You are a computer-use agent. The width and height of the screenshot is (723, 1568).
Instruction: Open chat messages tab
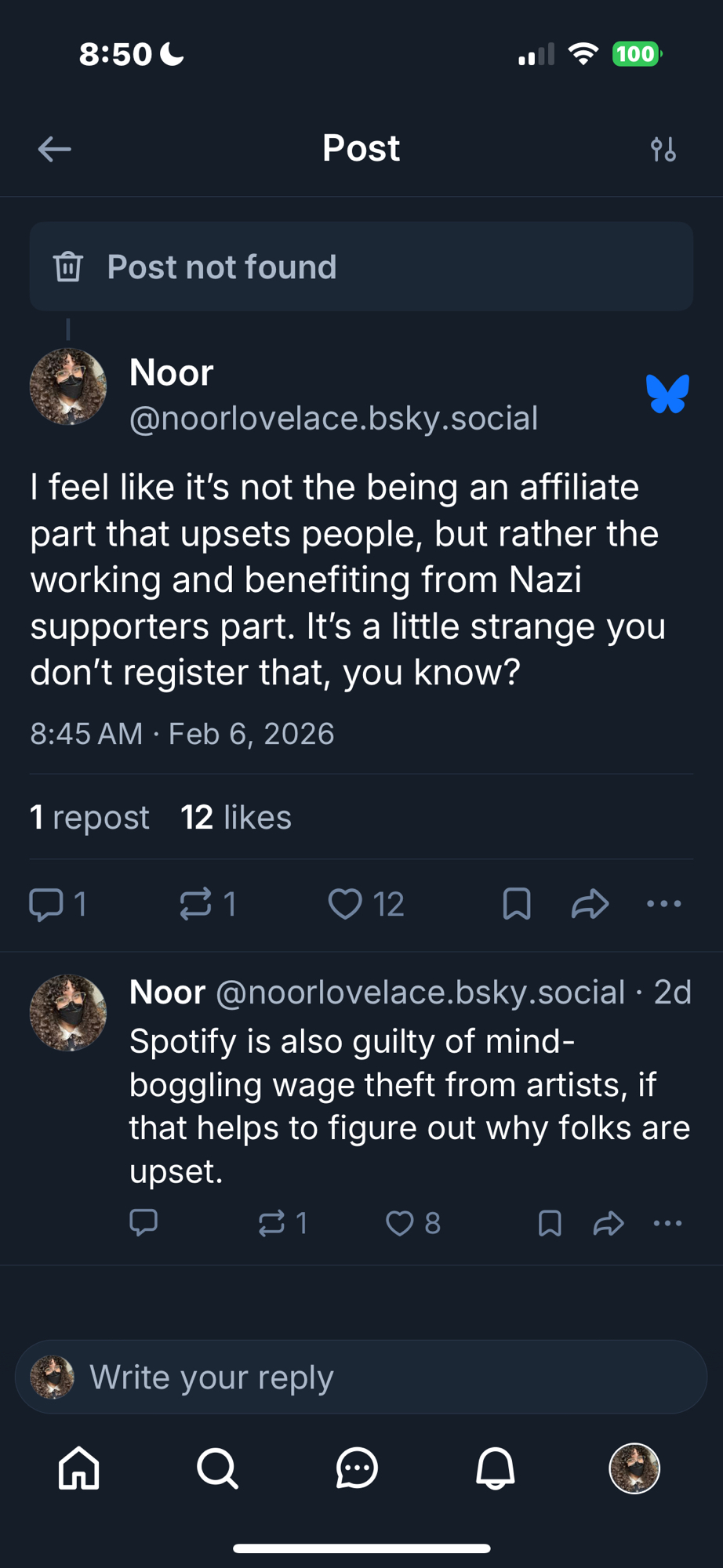coord(357,1468)
